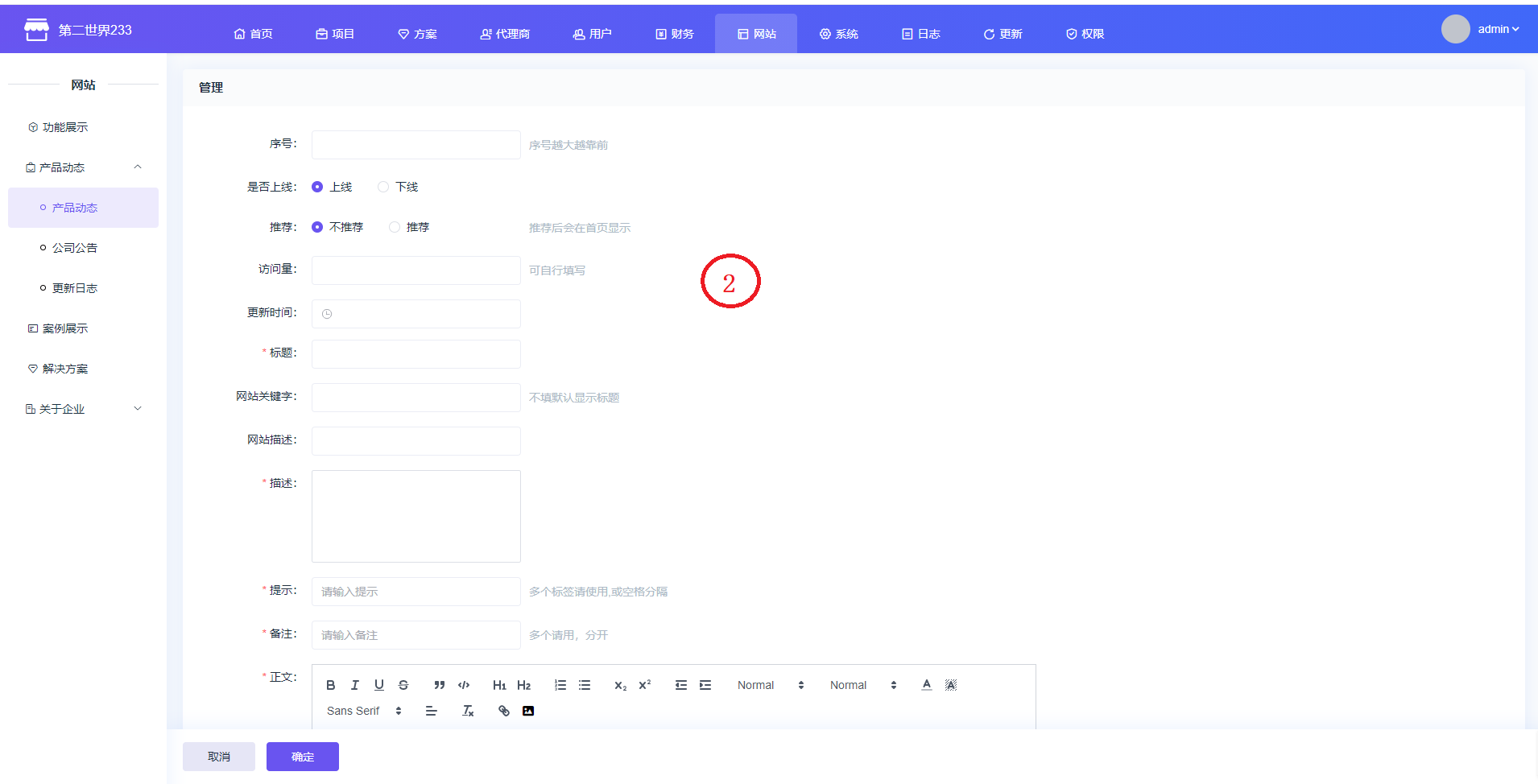This screenshot has width=1538, height=784.
Task: Click the admin avatar picture
Action: coord(1455,29)
